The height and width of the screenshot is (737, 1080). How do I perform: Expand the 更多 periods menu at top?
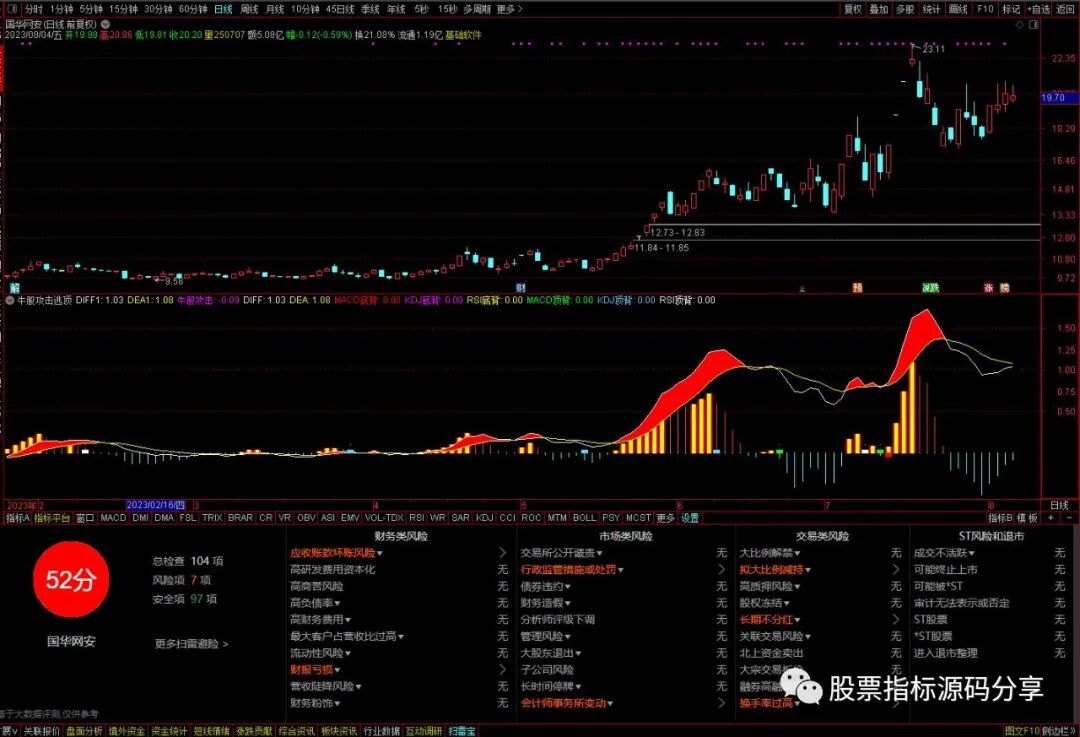click(x=509, y=9)
